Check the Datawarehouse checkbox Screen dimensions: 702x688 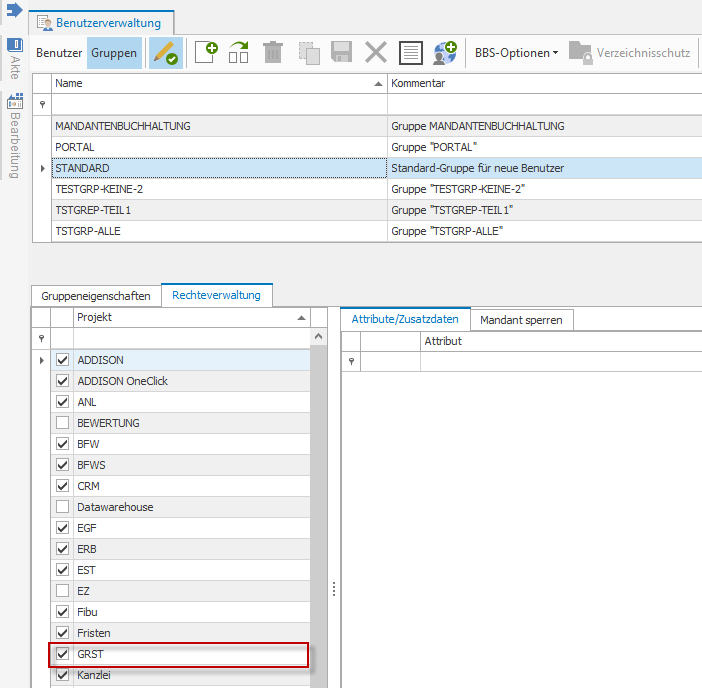[x=62, y=507]
